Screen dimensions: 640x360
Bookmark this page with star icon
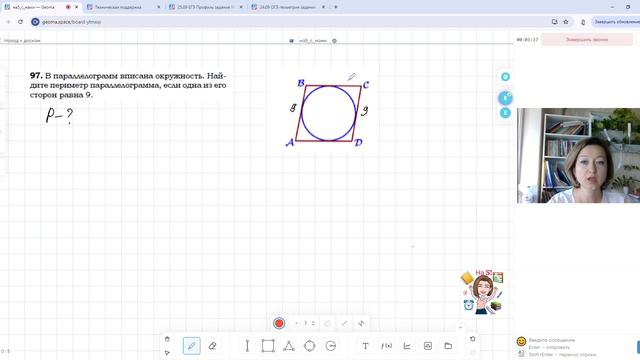pos(566,22)
